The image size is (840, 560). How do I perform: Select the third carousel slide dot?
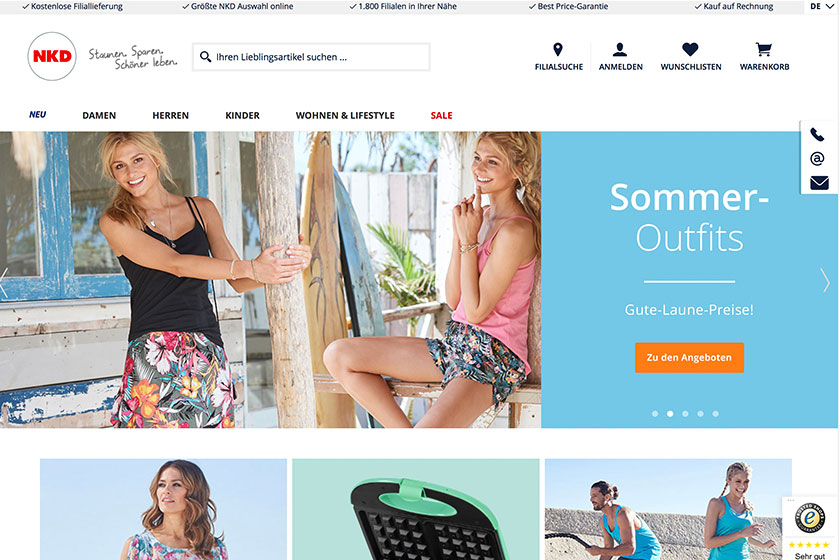pyautogui.click(x=685, y=414)
